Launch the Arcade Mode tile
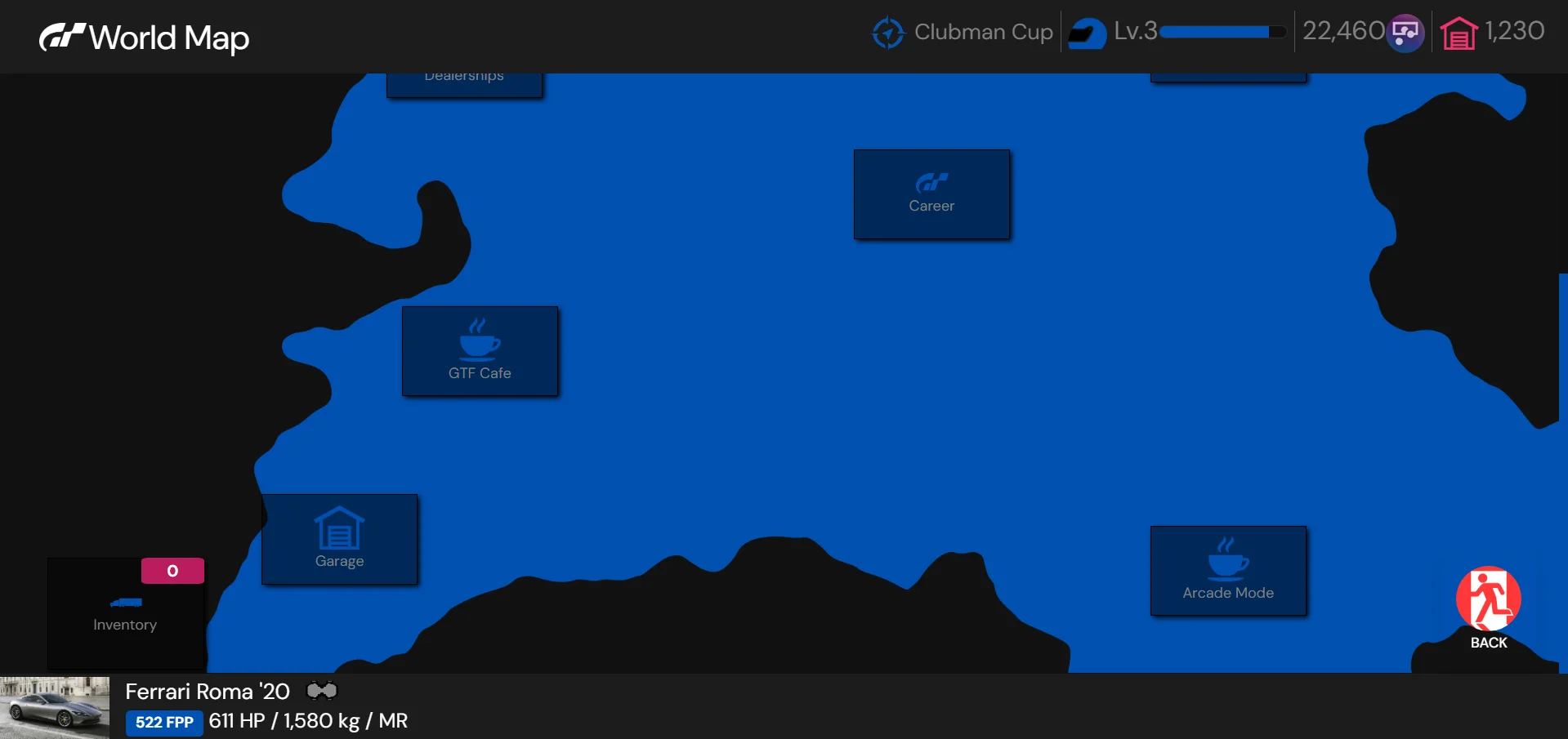Screen dimensions: 1568x739 (1228, 571)
